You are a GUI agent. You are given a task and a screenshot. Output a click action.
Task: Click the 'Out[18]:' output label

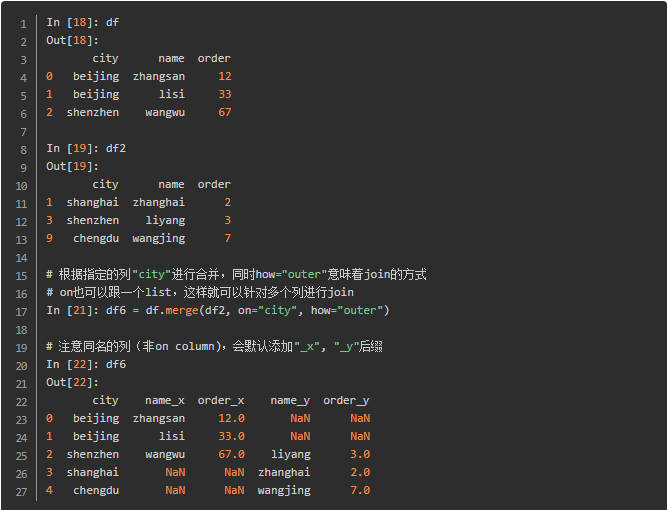(73, 40)
